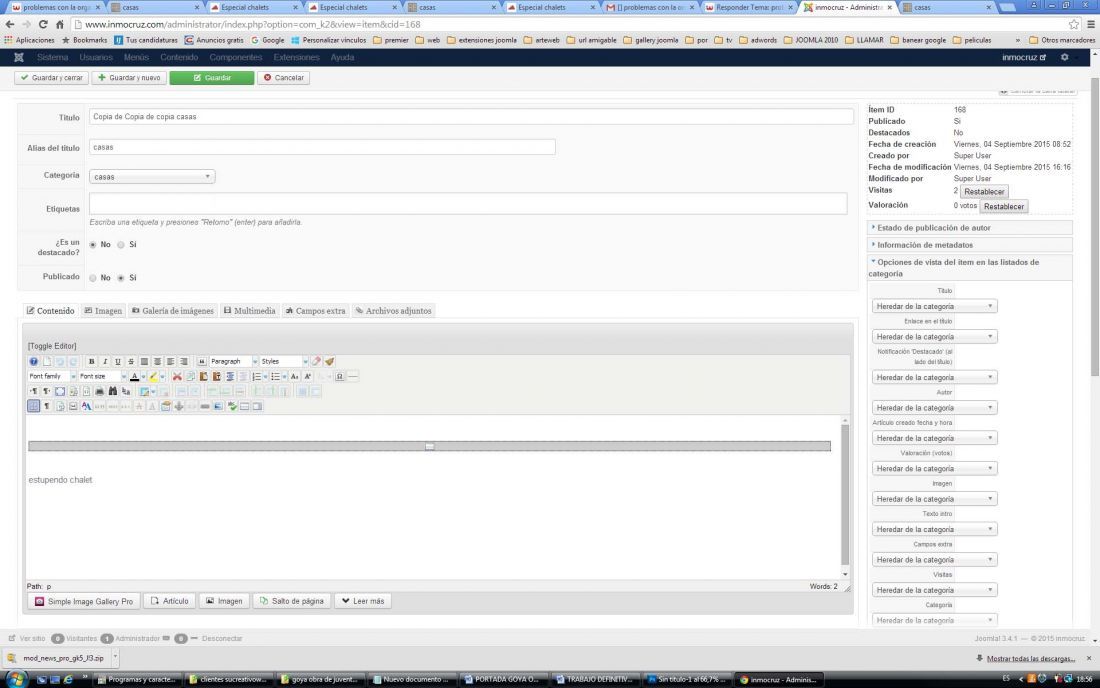Open the Categoría dropdown showing casas
Viewport: 1100px width, 688px height.
[152, 177]
